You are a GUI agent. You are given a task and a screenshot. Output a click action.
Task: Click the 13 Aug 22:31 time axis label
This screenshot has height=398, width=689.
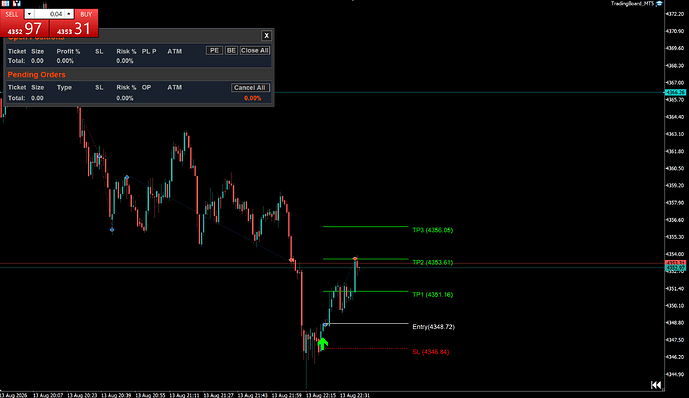[x=355, y=395]
